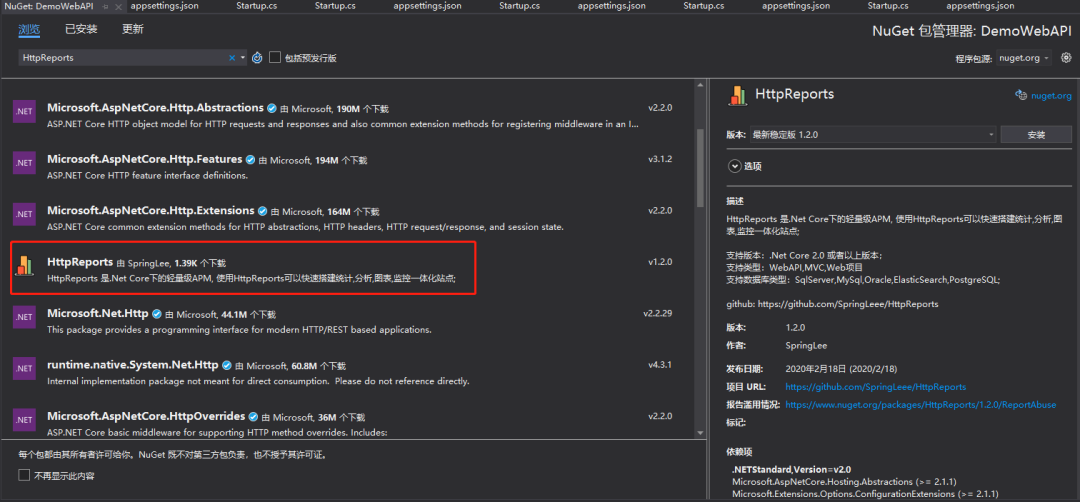The width and height of the screenshot is (1080, 502).
Task: Clear the HttpReports search text
Action: [232, 58]
